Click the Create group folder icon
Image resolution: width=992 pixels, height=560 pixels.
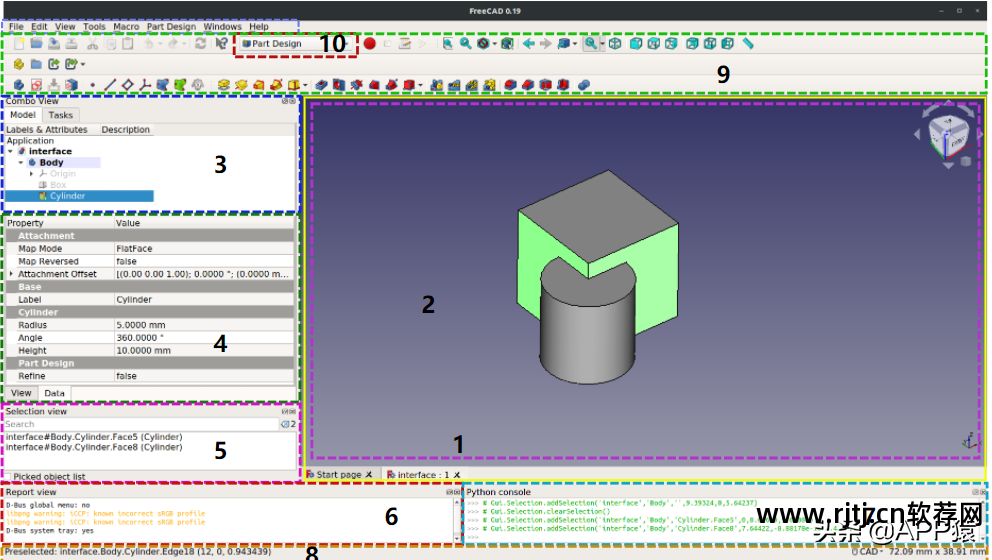tap(36, 64)
